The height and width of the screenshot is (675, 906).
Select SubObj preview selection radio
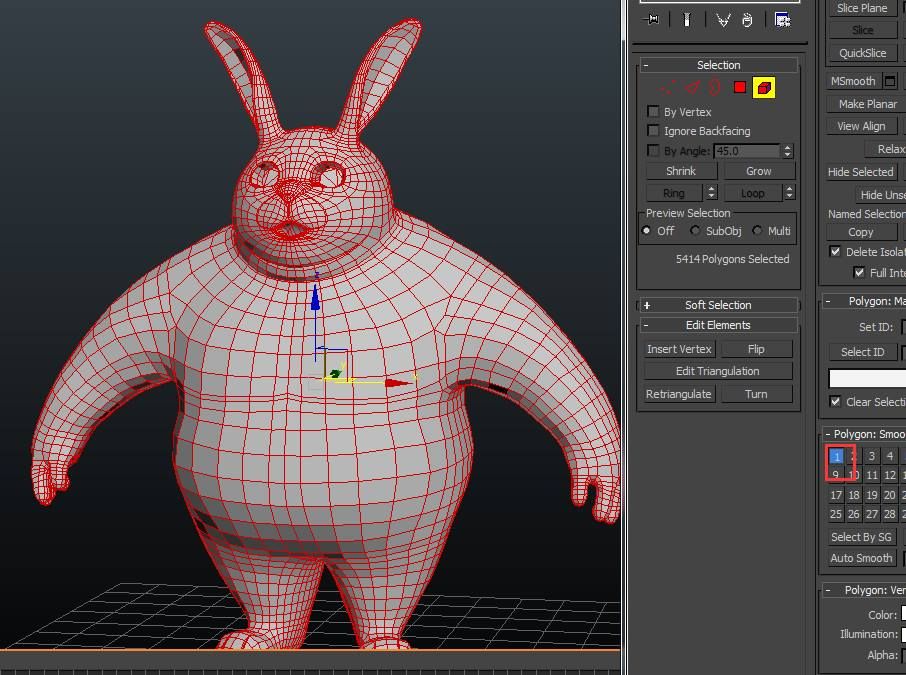pos(695,231)
